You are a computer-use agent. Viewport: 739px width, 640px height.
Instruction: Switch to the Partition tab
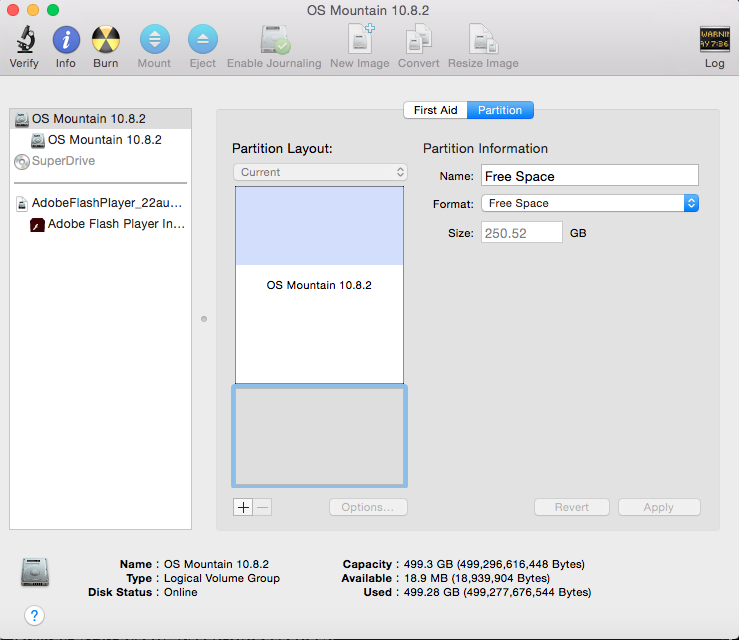500,110
